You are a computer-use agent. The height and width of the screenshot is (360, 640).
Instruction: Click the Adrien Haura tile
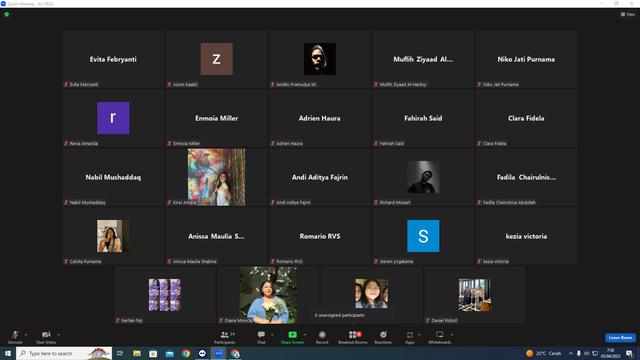coord(320,118)
